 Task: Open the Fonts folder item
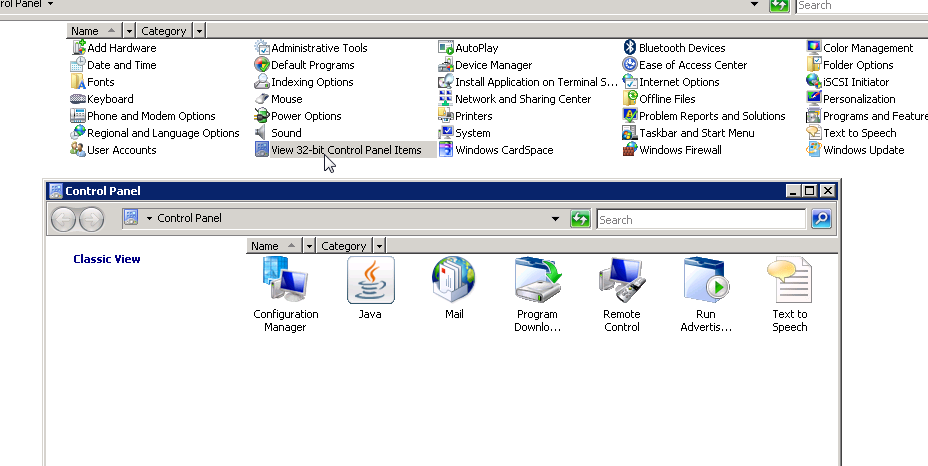point(93,82)
